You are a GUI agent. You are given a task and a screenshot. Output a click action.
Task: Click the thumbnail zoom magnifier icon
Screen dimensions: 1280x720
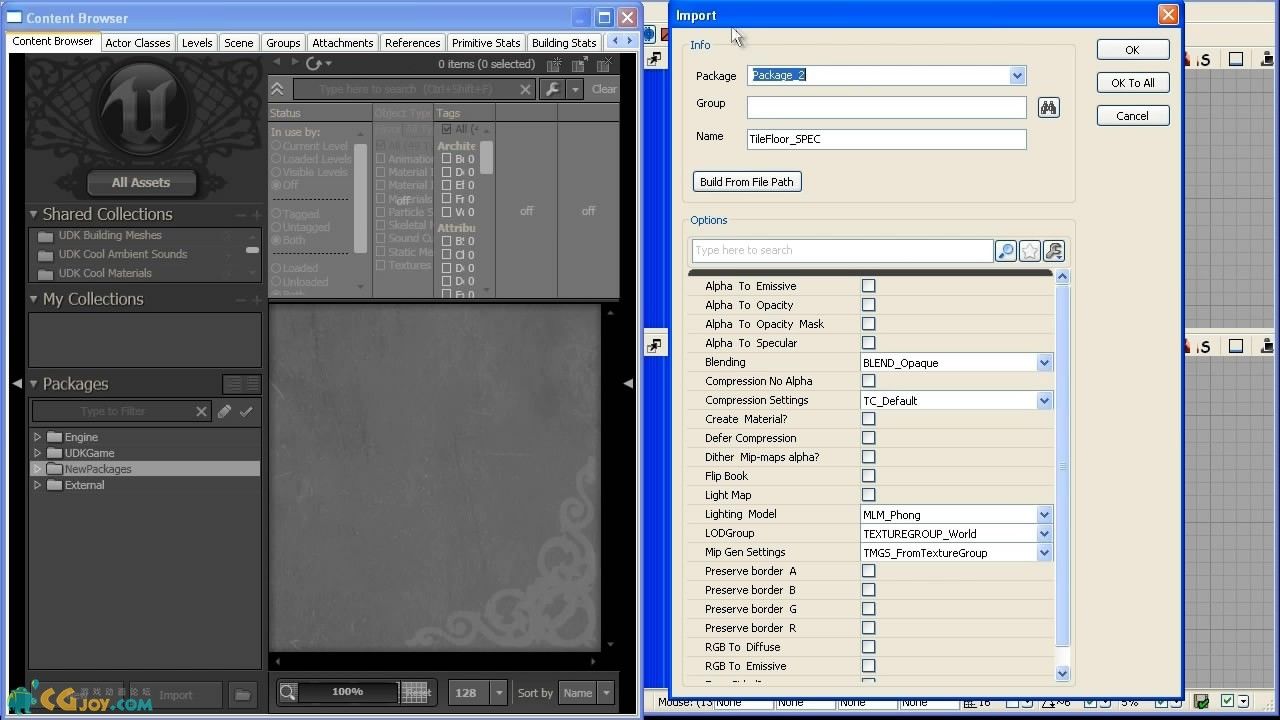[x=288, y=692]
